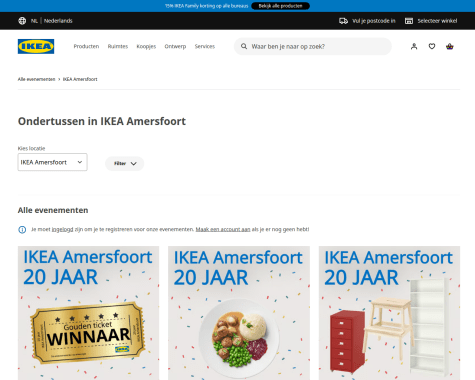Click 'Vul je postcode in' link
Viewport: 475px width, 380px height.
pyautogui.click(x=374, y=21)
